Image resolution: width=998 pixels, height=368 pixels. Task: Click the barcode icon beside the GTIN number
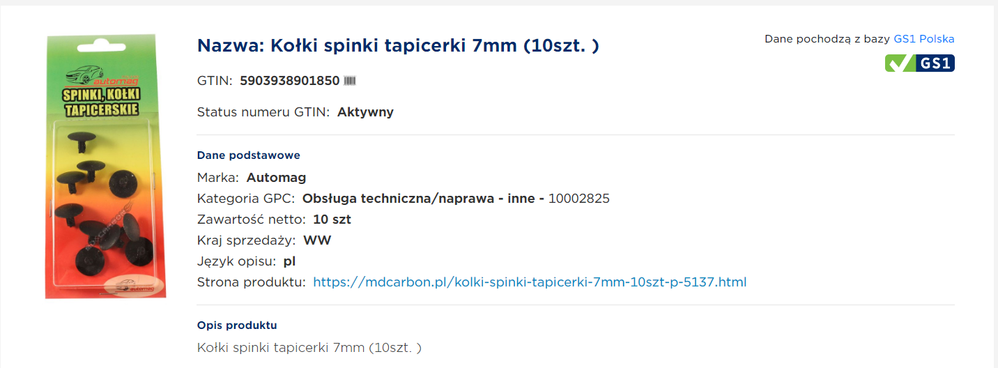(x=351, y=81)
